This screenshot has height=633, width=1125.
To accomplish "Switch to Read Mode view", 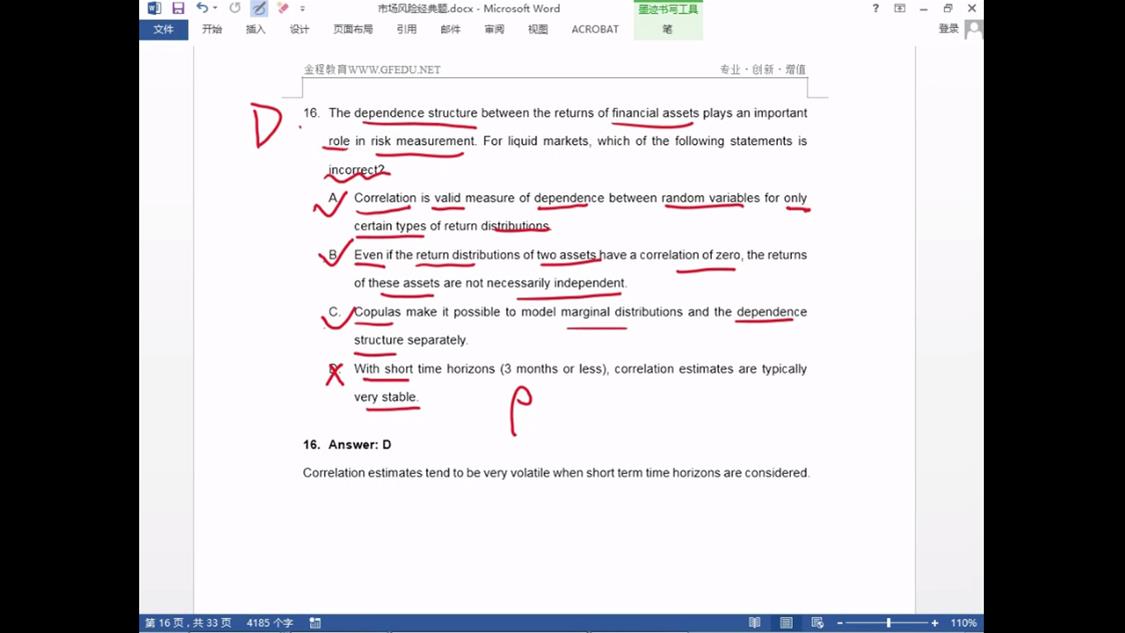I will tap(755, 623).
